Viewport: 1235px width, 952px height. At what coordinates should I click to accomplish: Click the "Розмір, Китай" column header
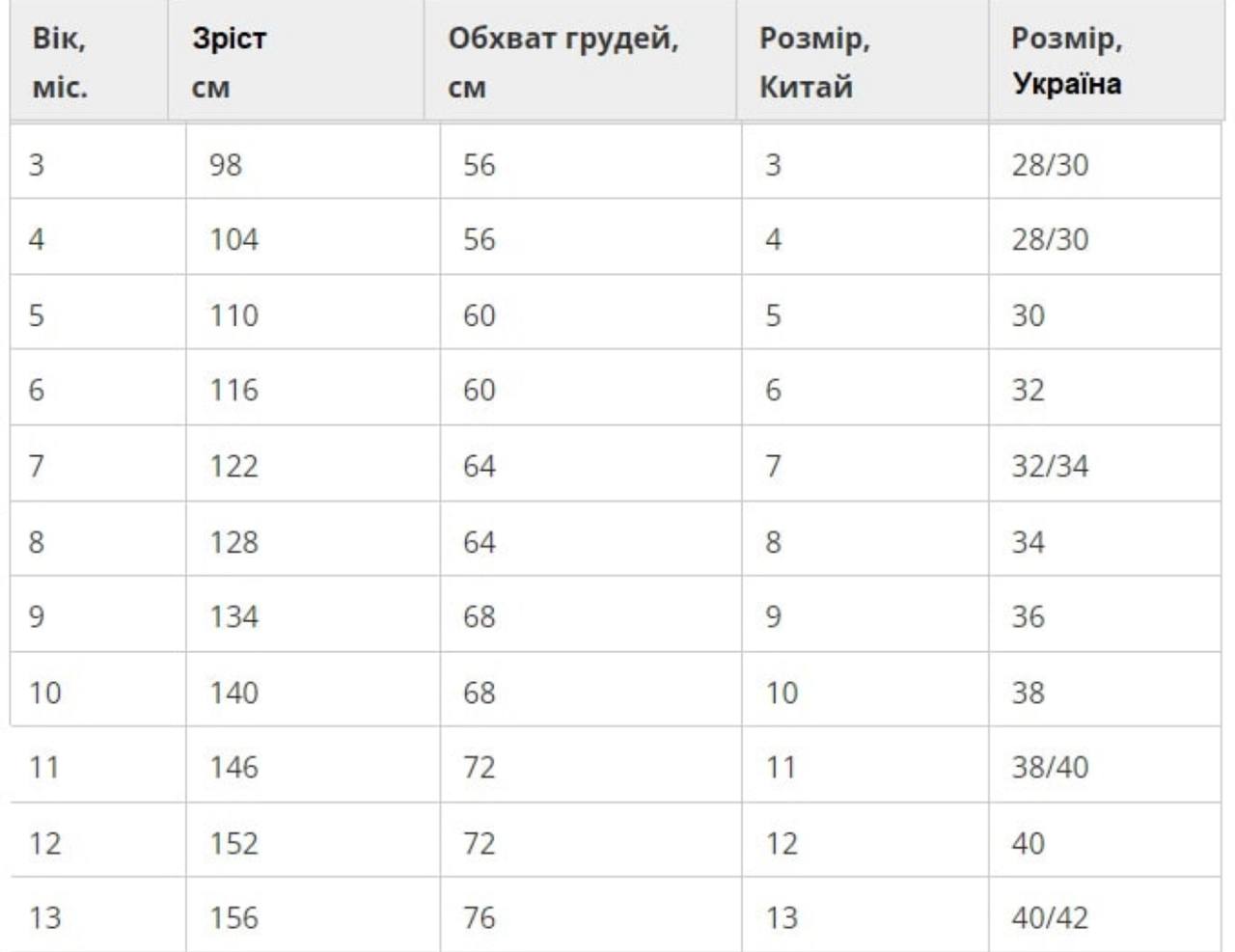tap(814, 63)
